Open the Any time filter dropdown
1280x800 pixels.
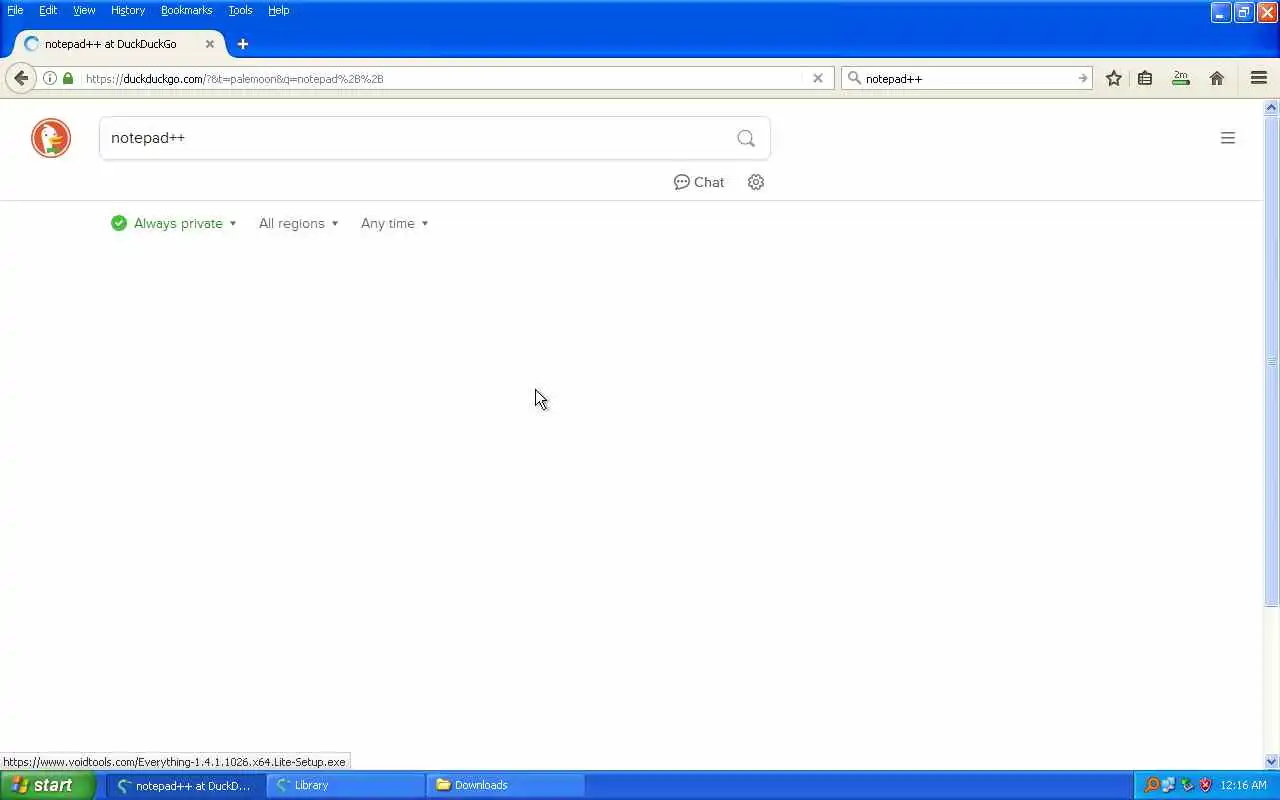pos(394,223)
